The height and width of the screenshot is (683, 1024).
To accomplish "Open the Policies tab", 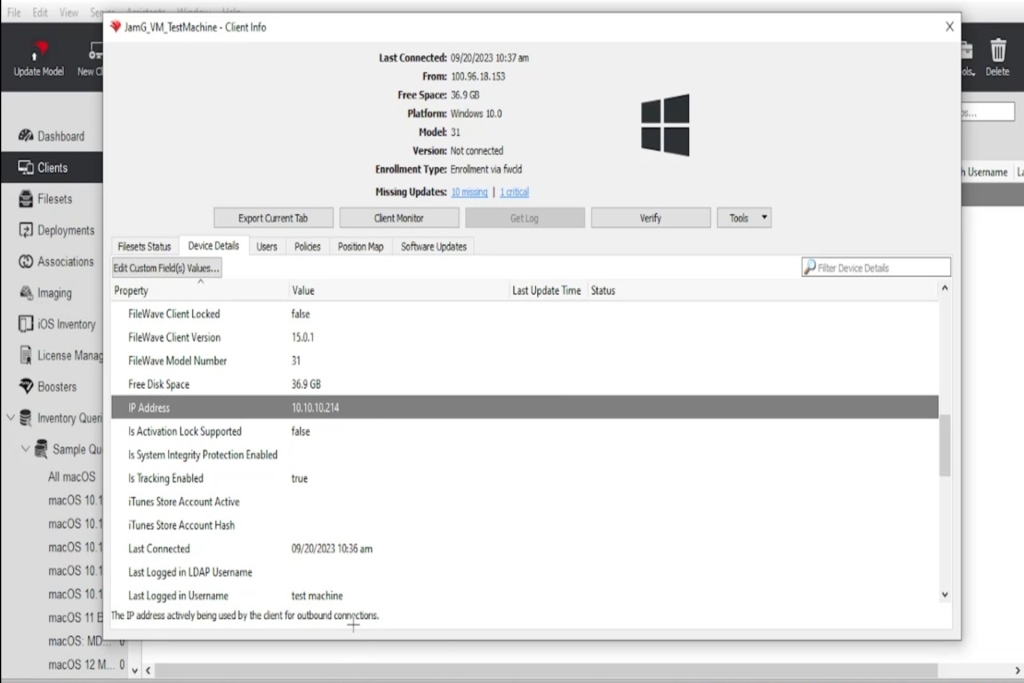I will [308, 247].
